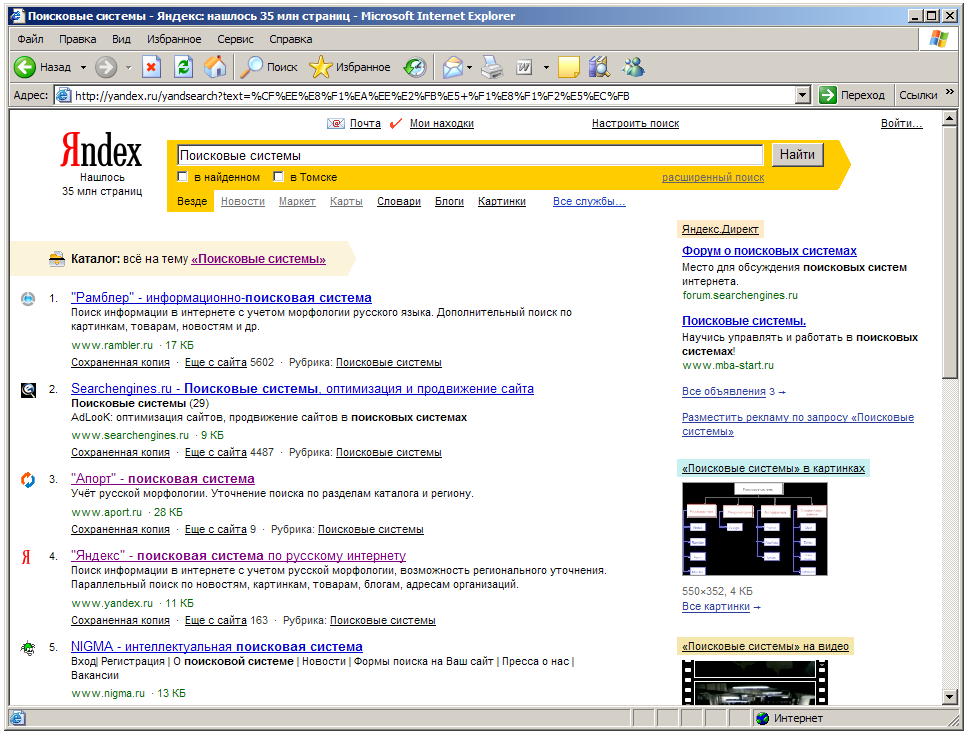Viewport: 969px width, 736px height.
Task: Click the Яndex logo
Action: point(101,150)
